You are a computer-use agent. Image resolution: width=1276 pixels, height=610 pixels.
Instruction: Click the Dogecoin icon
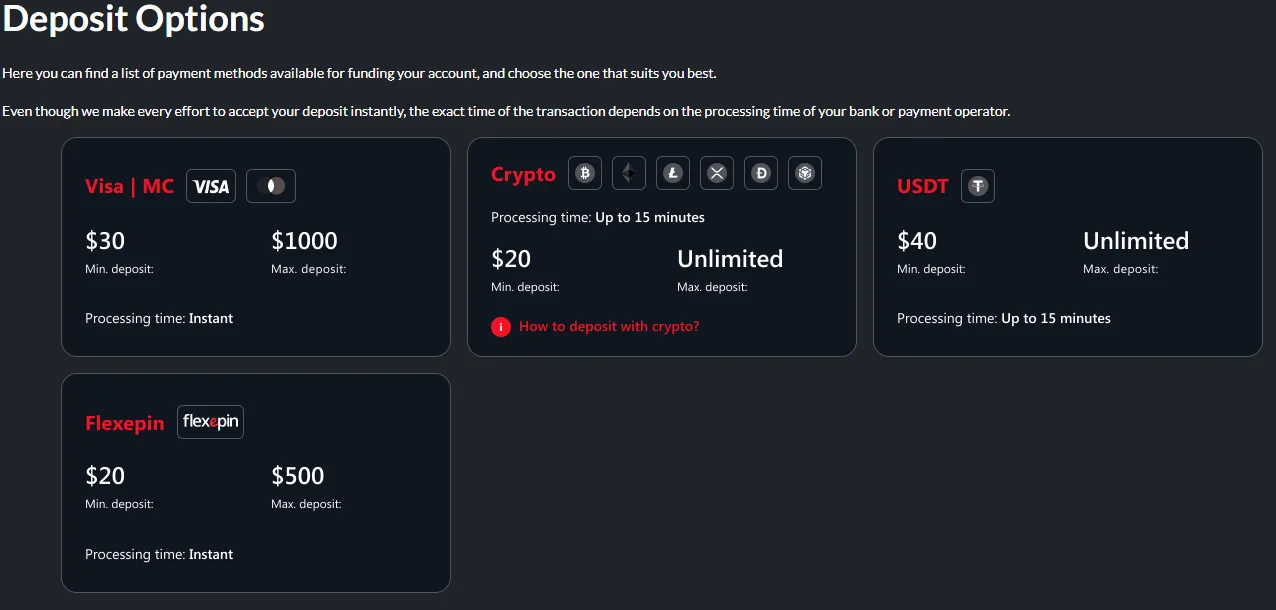760,172
